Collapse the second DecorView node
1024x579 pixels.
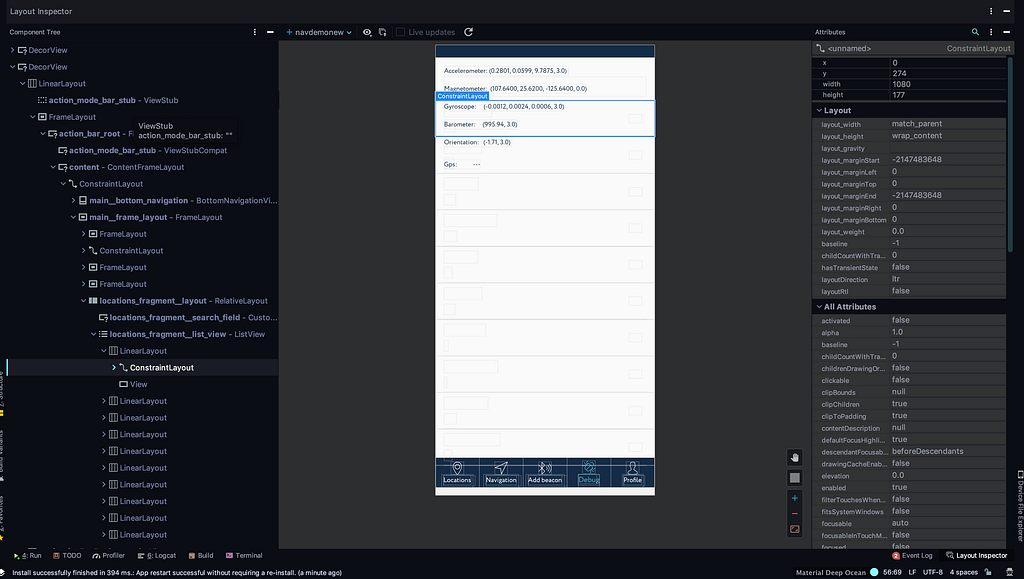[x=12, y=67]
